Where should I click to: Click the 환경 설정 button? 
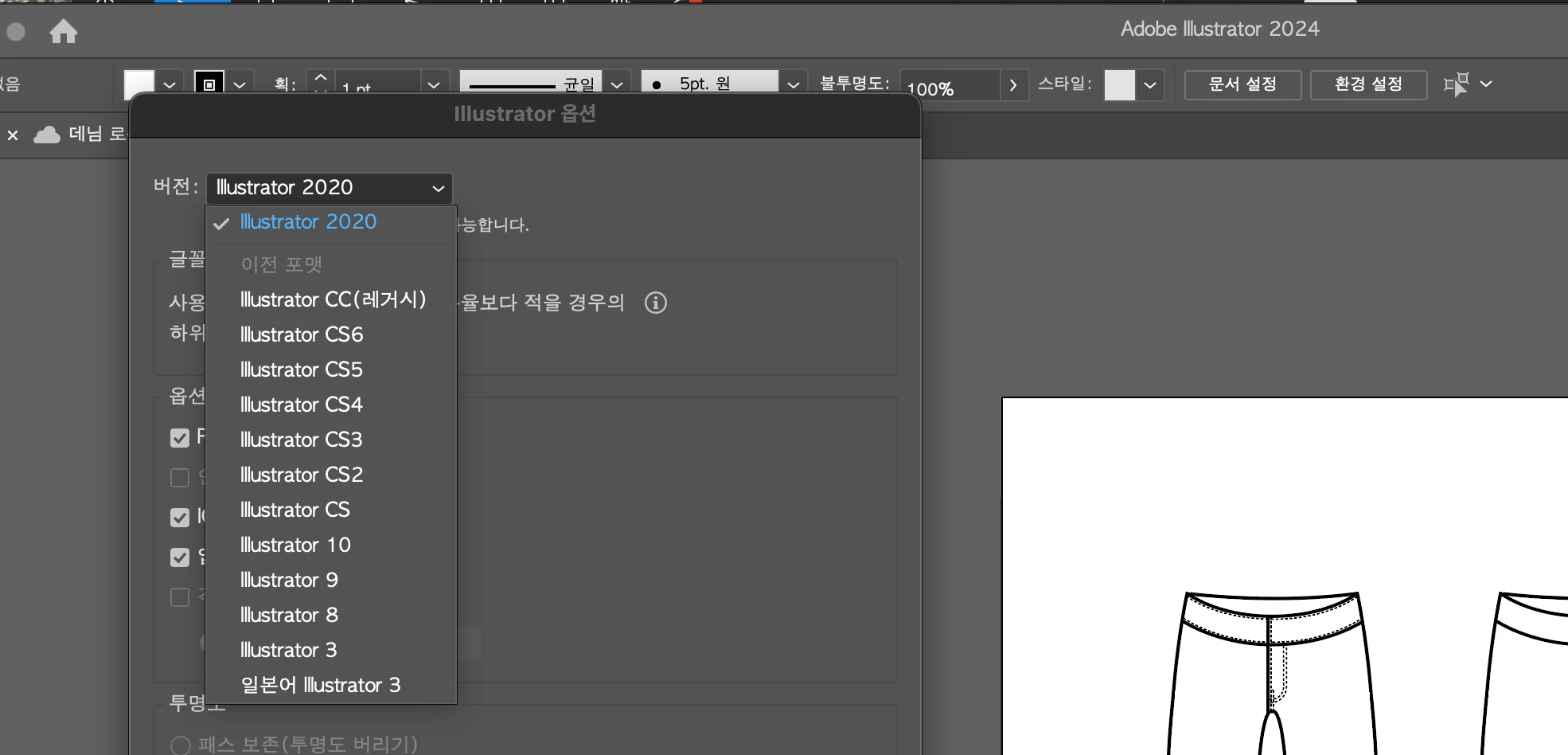tap(1368, 84)
